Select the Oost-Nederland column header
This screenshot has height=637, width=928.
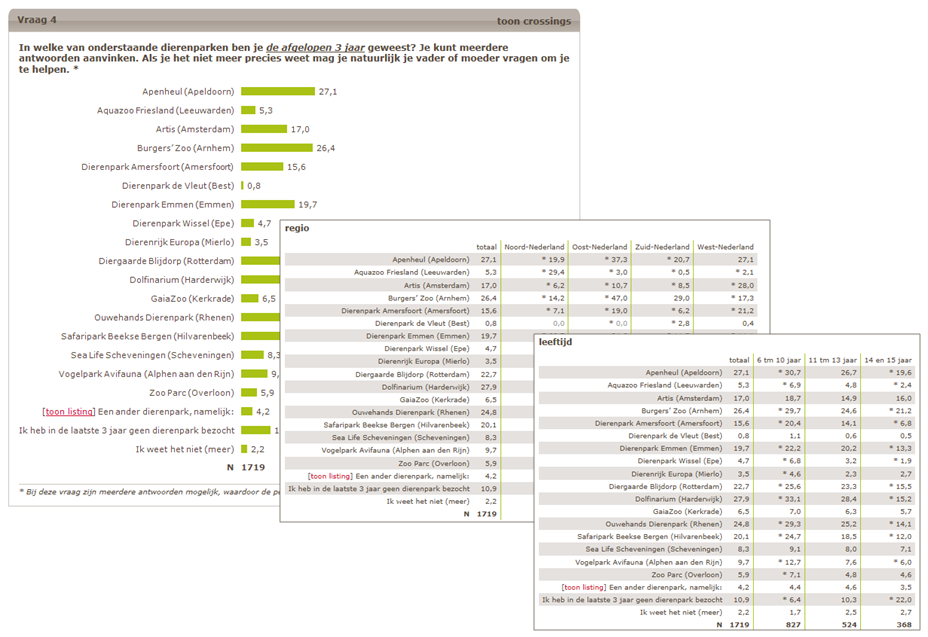pos(599,247)
